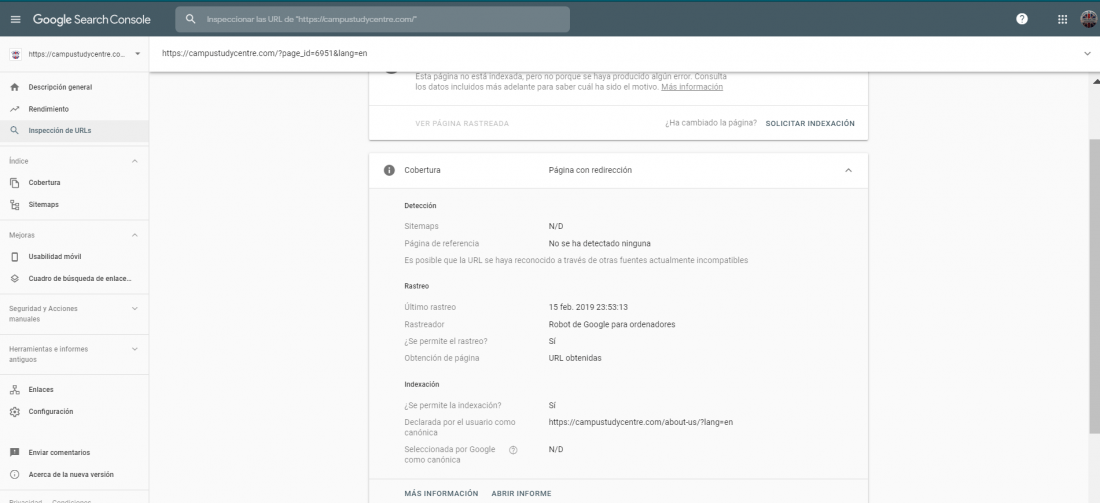Click the Cobertura pages icon in sidebar

click(x=15, y=183)
